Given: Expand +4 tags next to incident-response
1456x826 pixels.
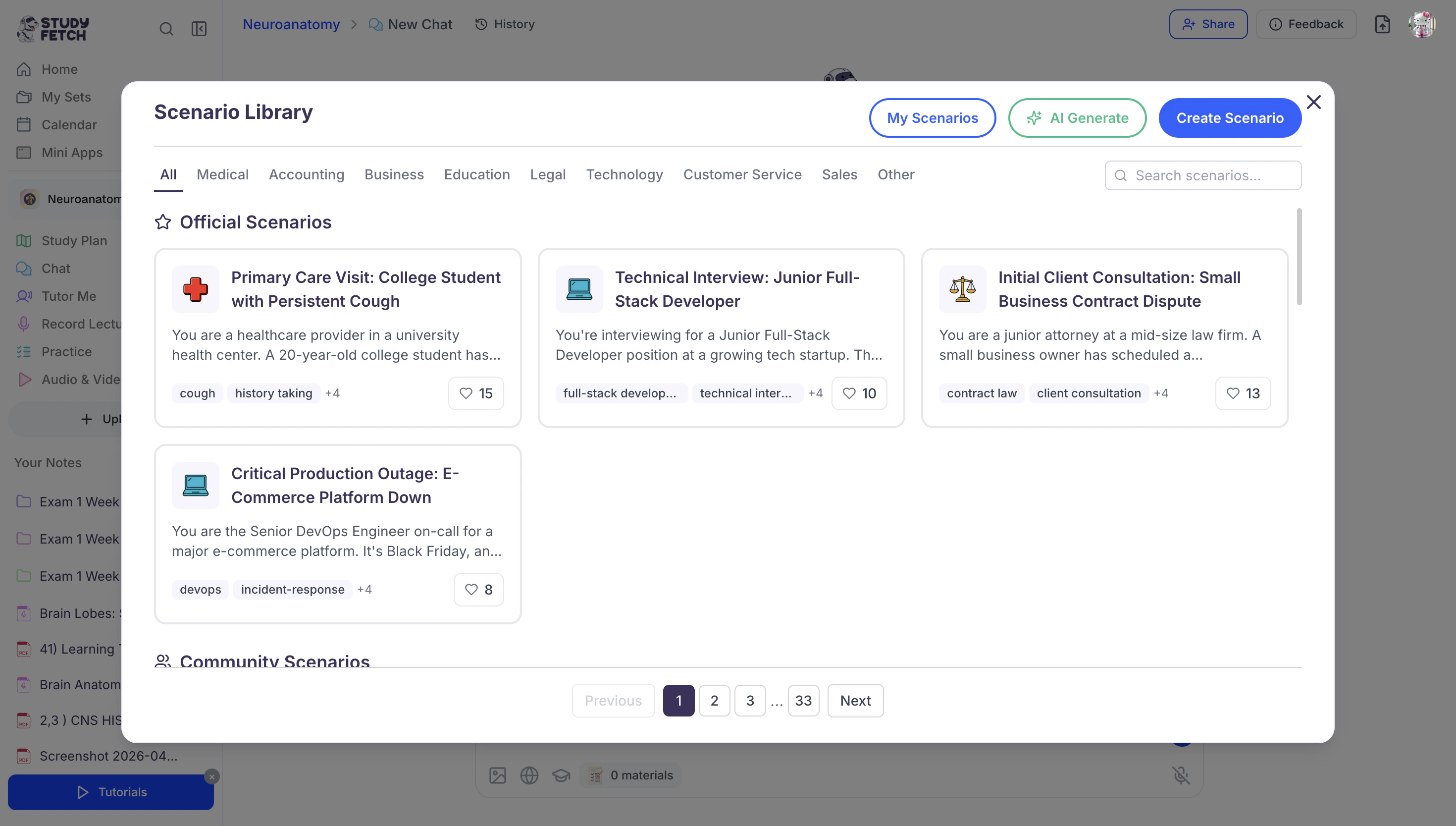Looking at the screenshot, I should pos(364,590).
